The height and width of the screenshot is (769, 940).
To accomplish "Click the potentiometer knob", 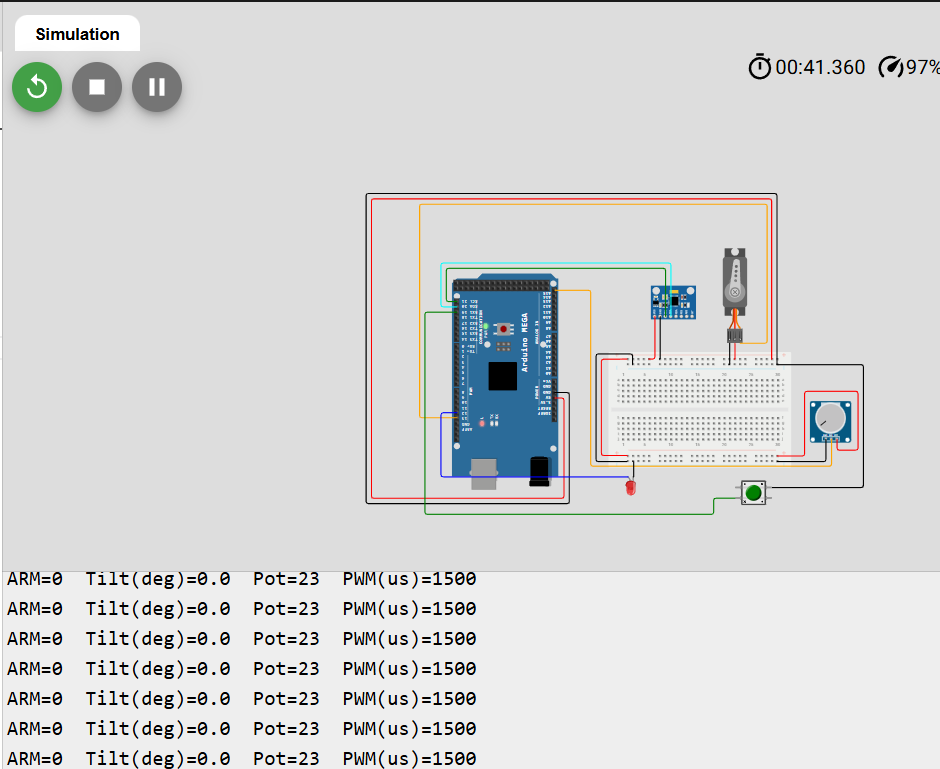I will click(x=828, y=418).
